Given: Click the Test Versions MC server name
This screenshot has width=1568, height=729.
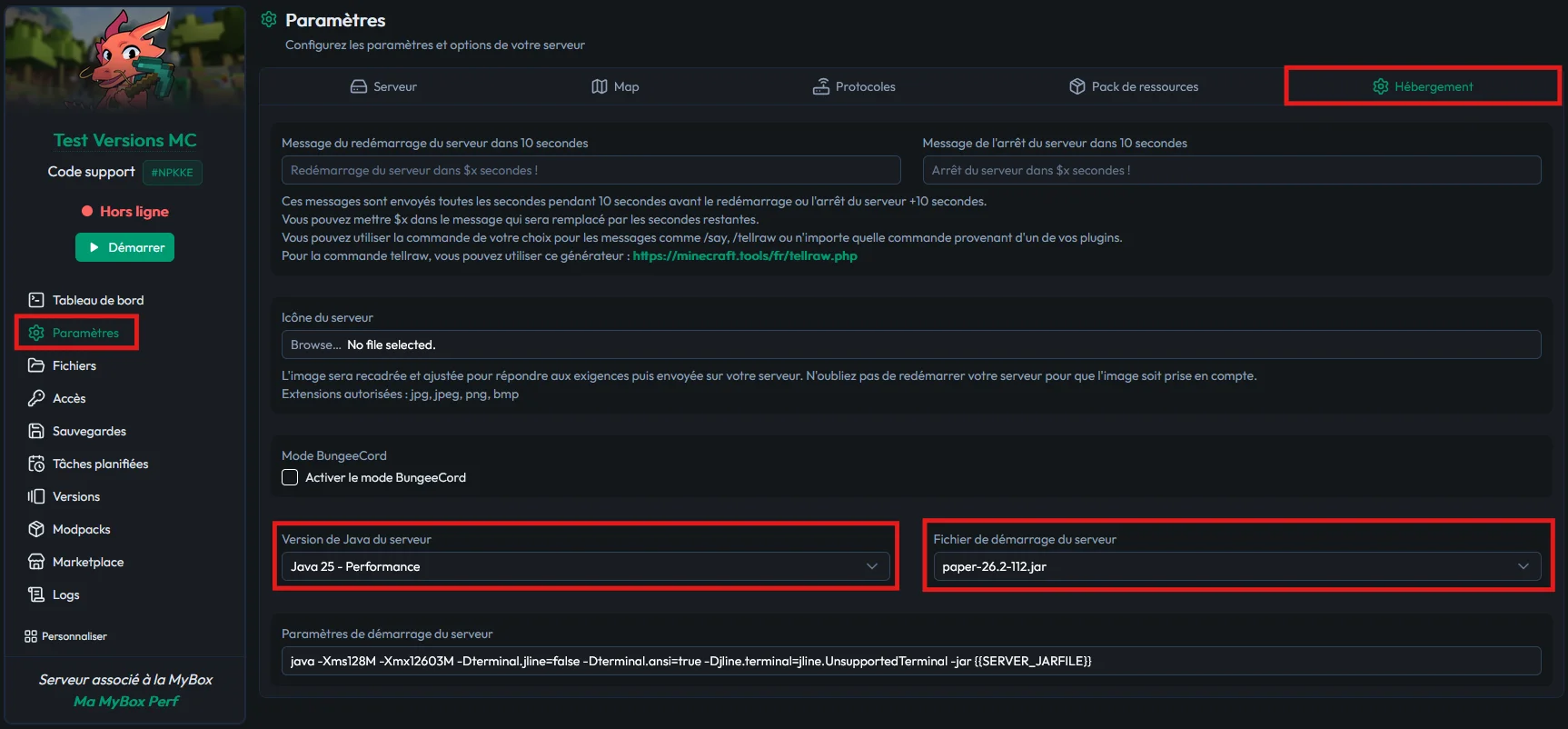Looking at the screenshot, I should [125, 140].
